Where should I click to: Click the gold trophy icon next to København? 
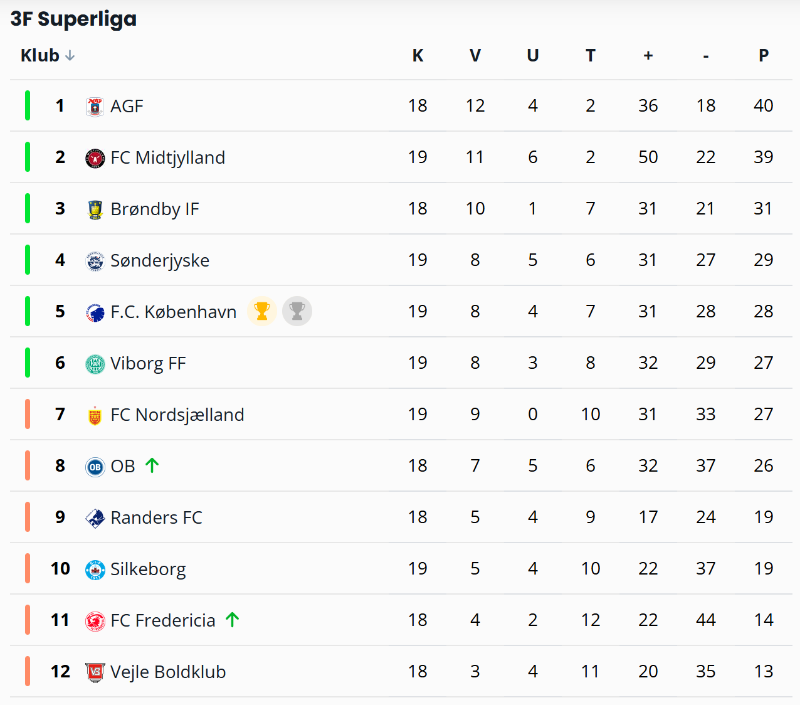(x=262, y=311)
